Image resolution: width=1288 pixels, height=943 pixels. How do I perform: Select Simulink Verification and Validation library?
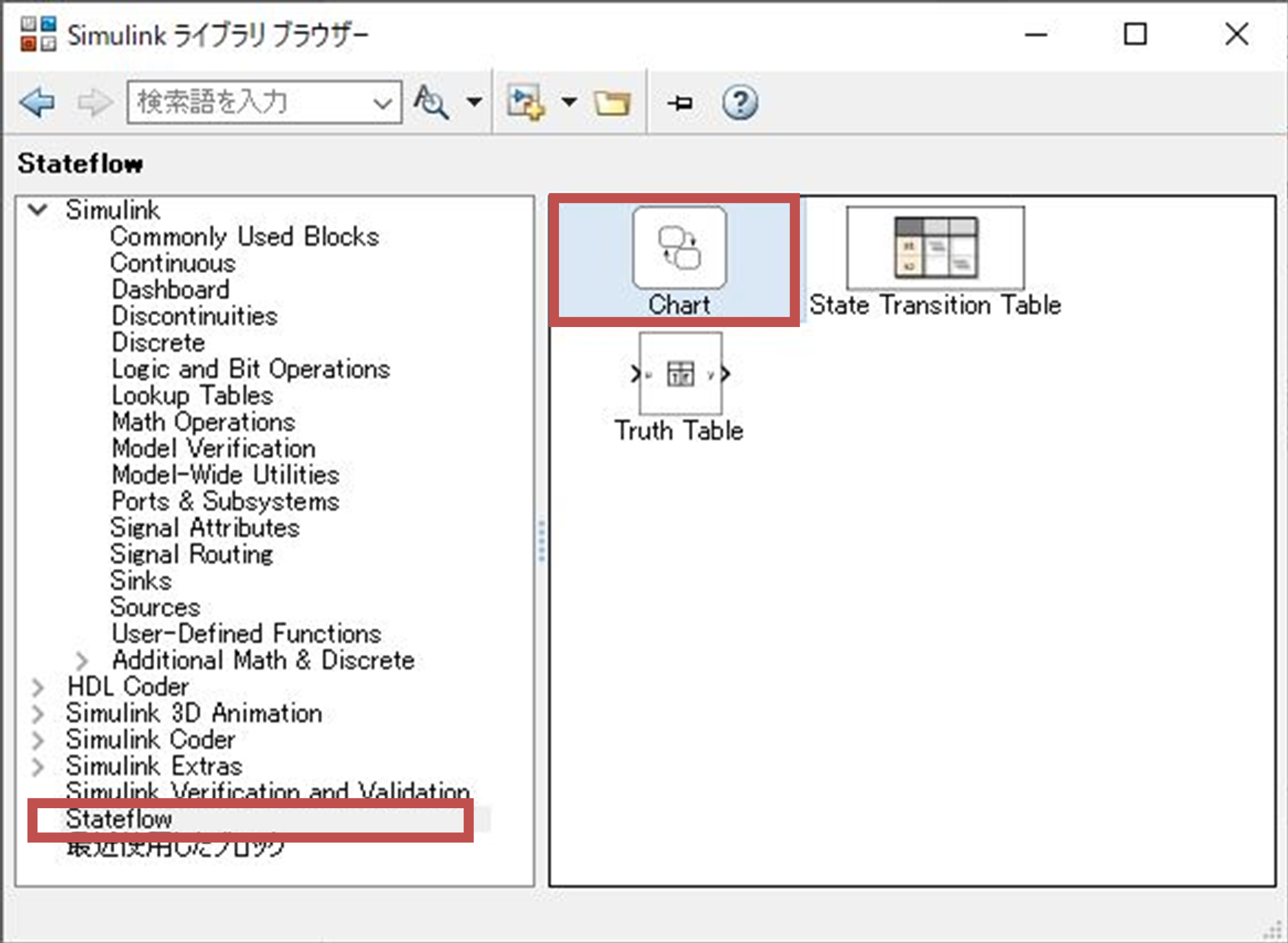[x=268, y=791]
